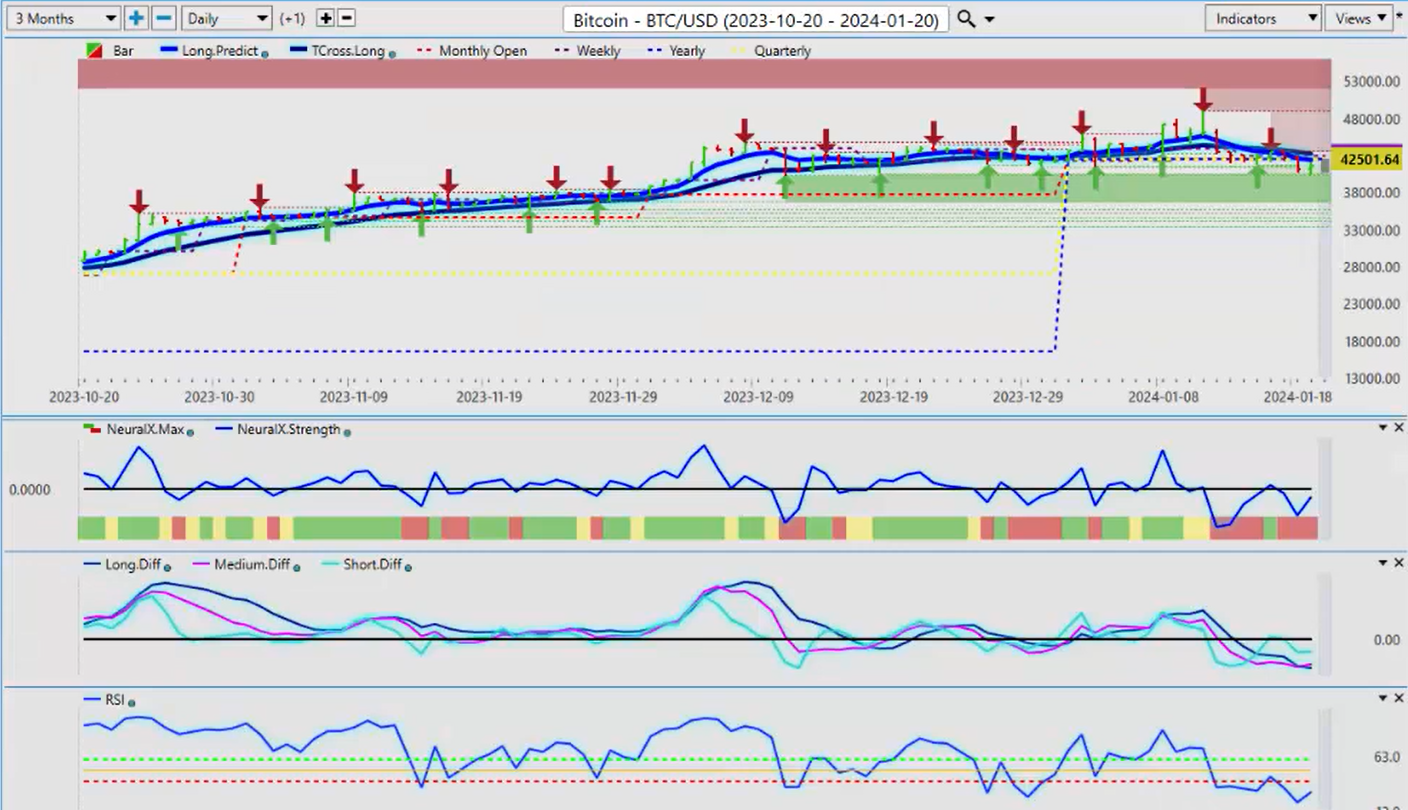The width and height of the screenshot is (1408, 810).
Task: Close the Long/Medium/Short Diff panel
Action: (1399, 563)
